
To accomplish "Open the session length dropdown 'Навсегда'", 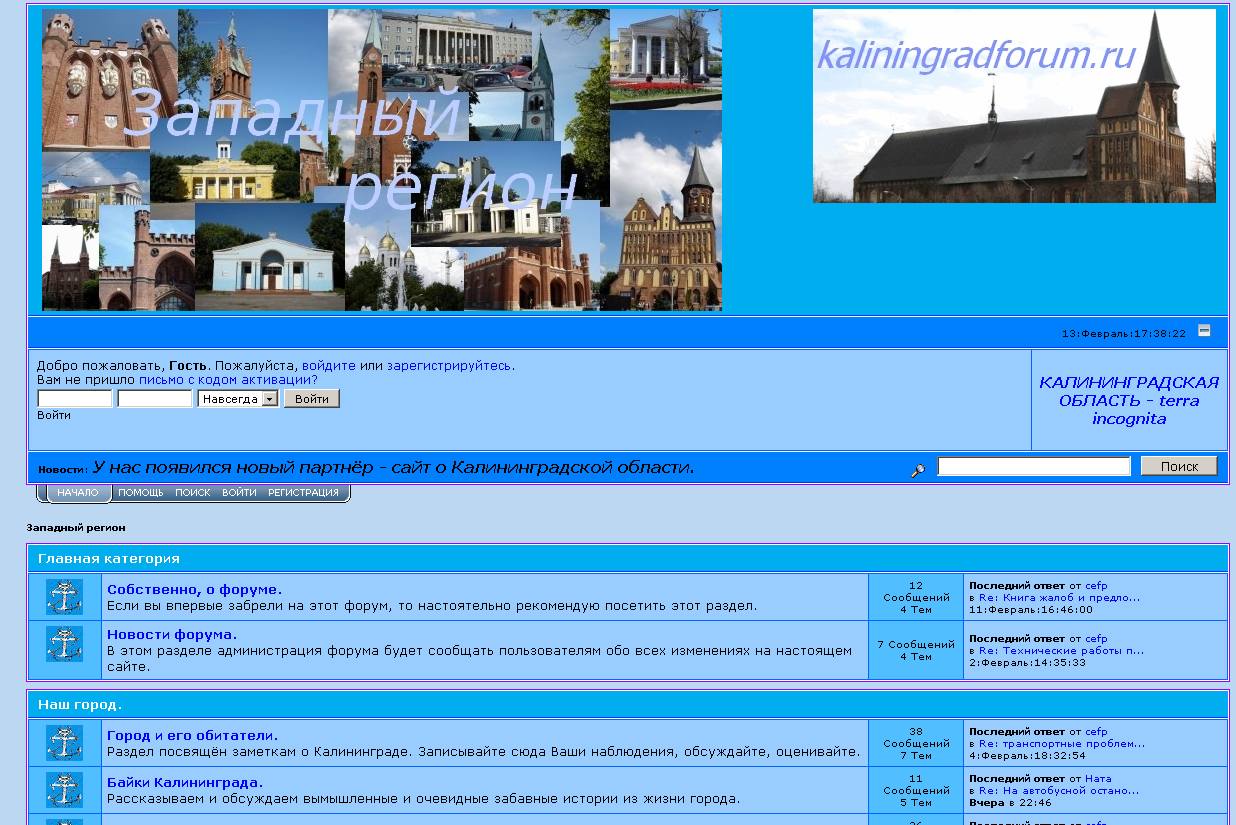I will coord(238,398).
